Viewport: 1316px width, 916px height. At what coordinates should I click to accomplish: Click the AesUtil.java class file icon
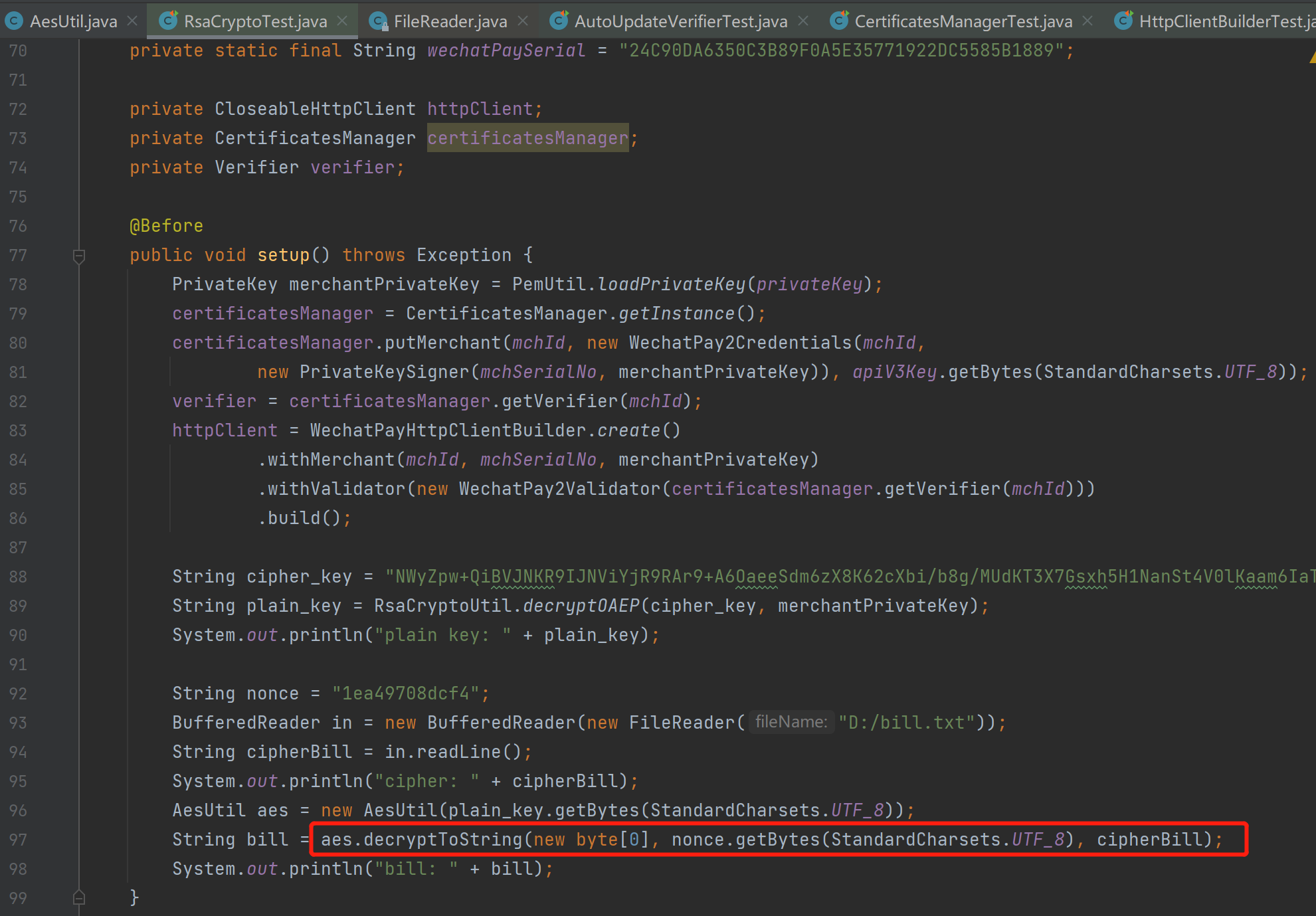[x=13, y=21]
